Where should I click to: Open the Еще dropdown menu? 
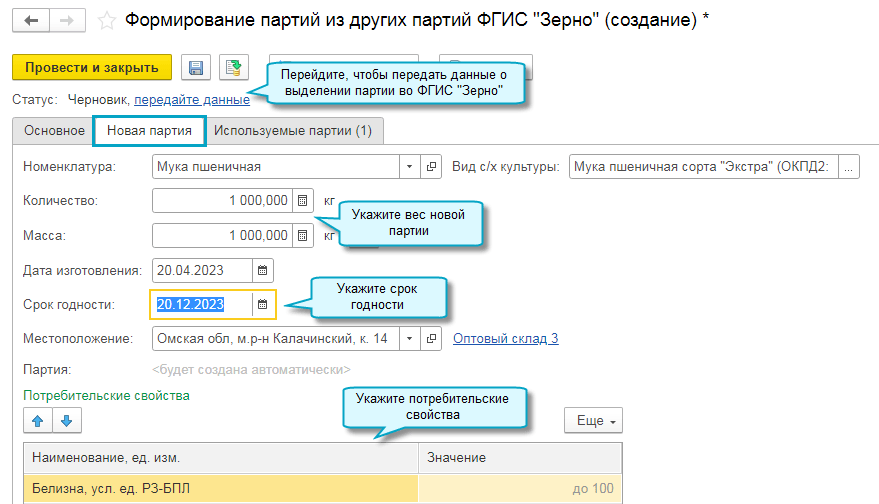click(x=593, y=421)
